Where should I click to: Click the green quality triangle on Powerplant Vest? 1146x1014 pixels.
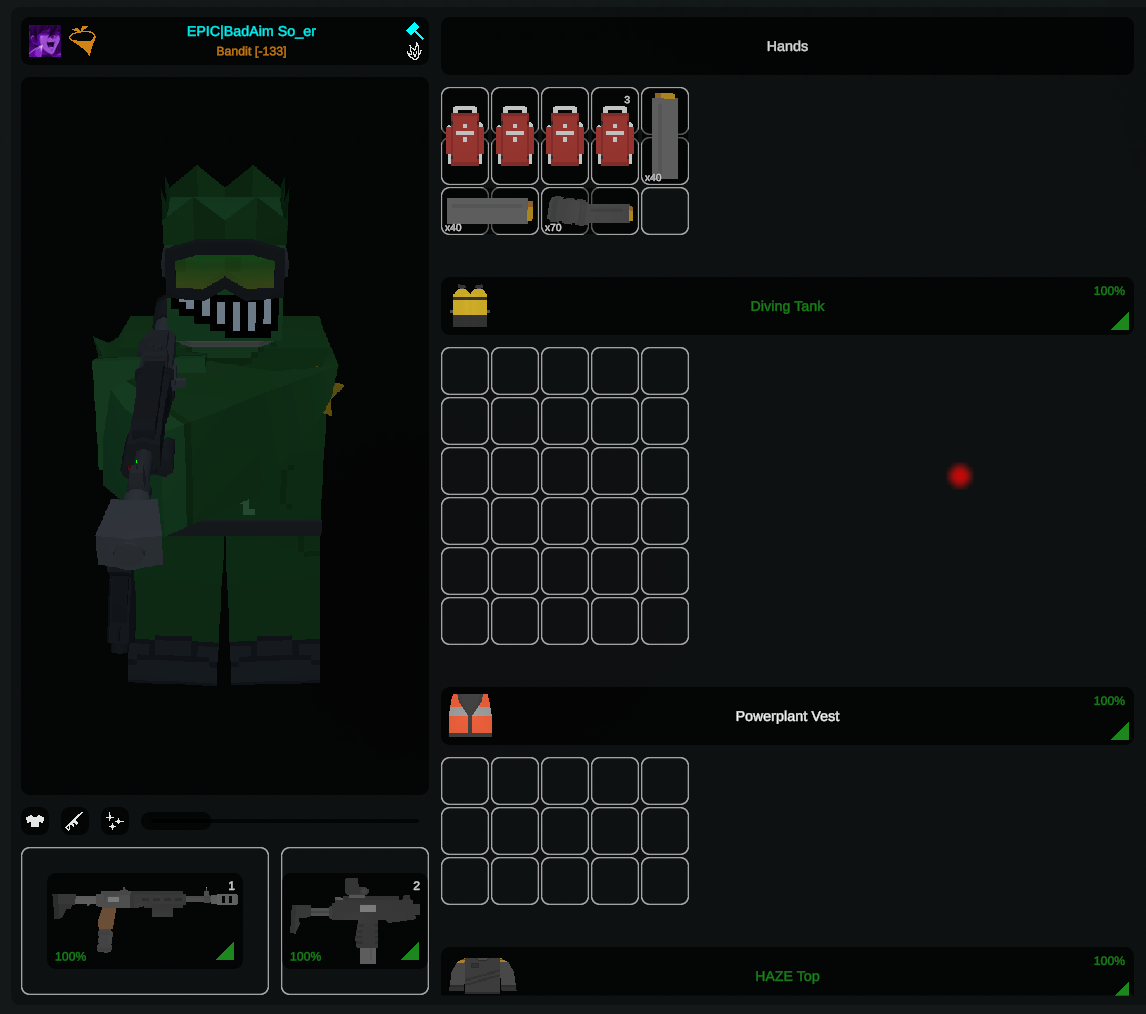pos(1121,732)
